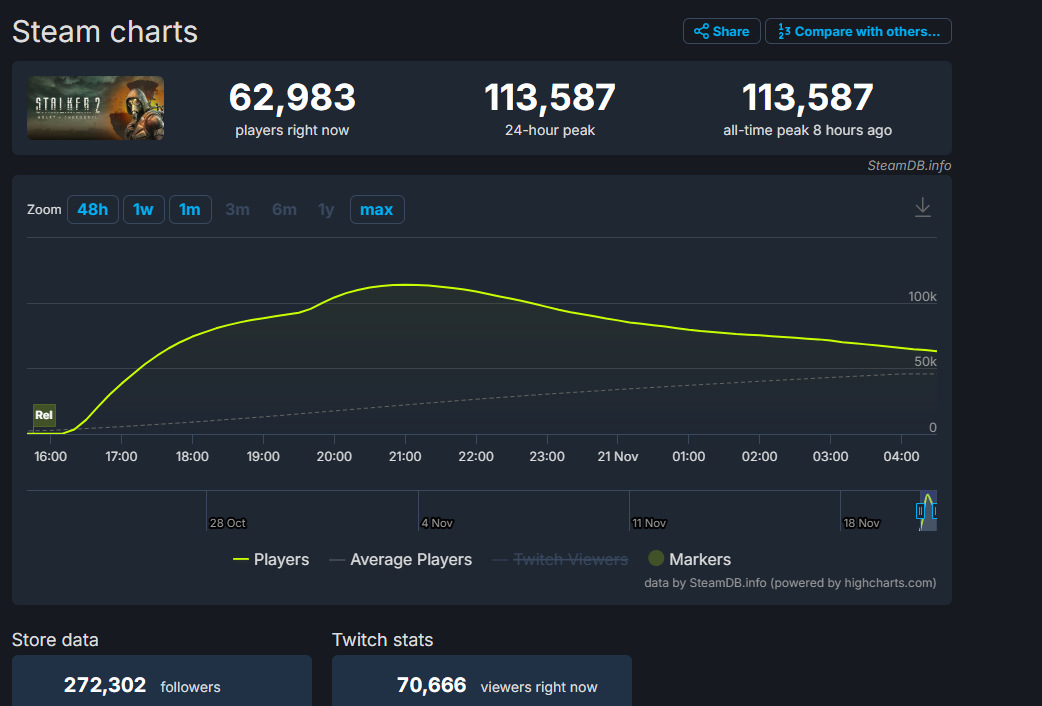The height and width of the screenshot is (706, 1042).
Task: Set chart zoom to max
Action: pos(377,209)
